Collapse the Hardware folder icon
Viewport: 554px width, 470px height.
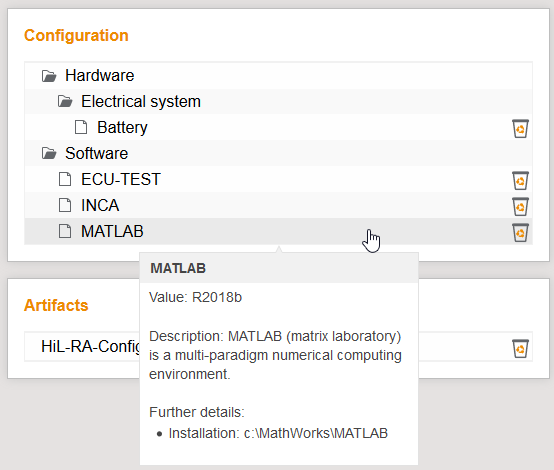tap(49, 76)
